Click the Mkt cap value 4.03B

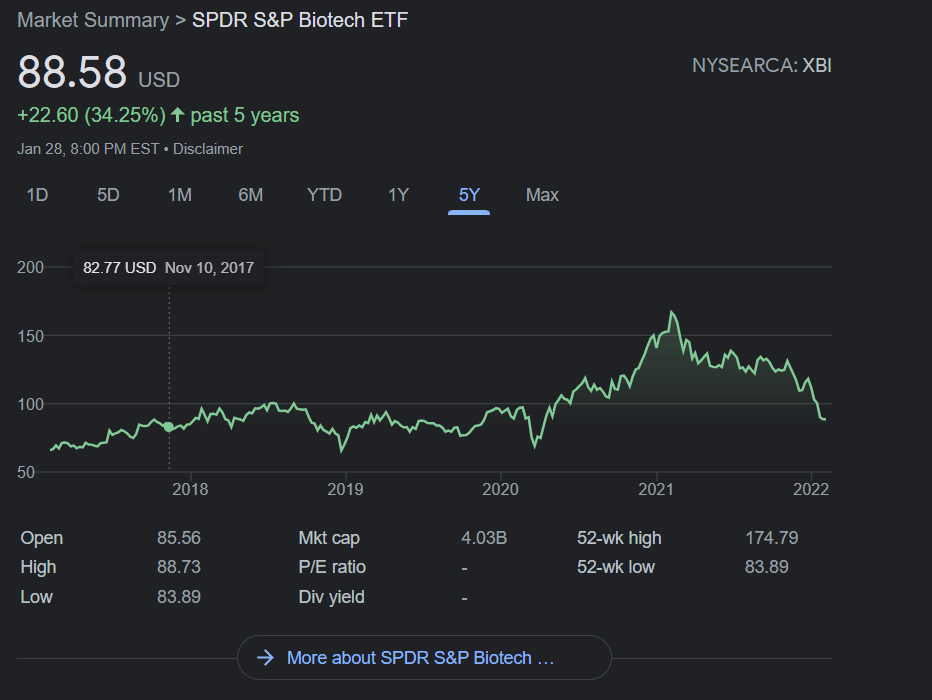(x=484, y=538)
